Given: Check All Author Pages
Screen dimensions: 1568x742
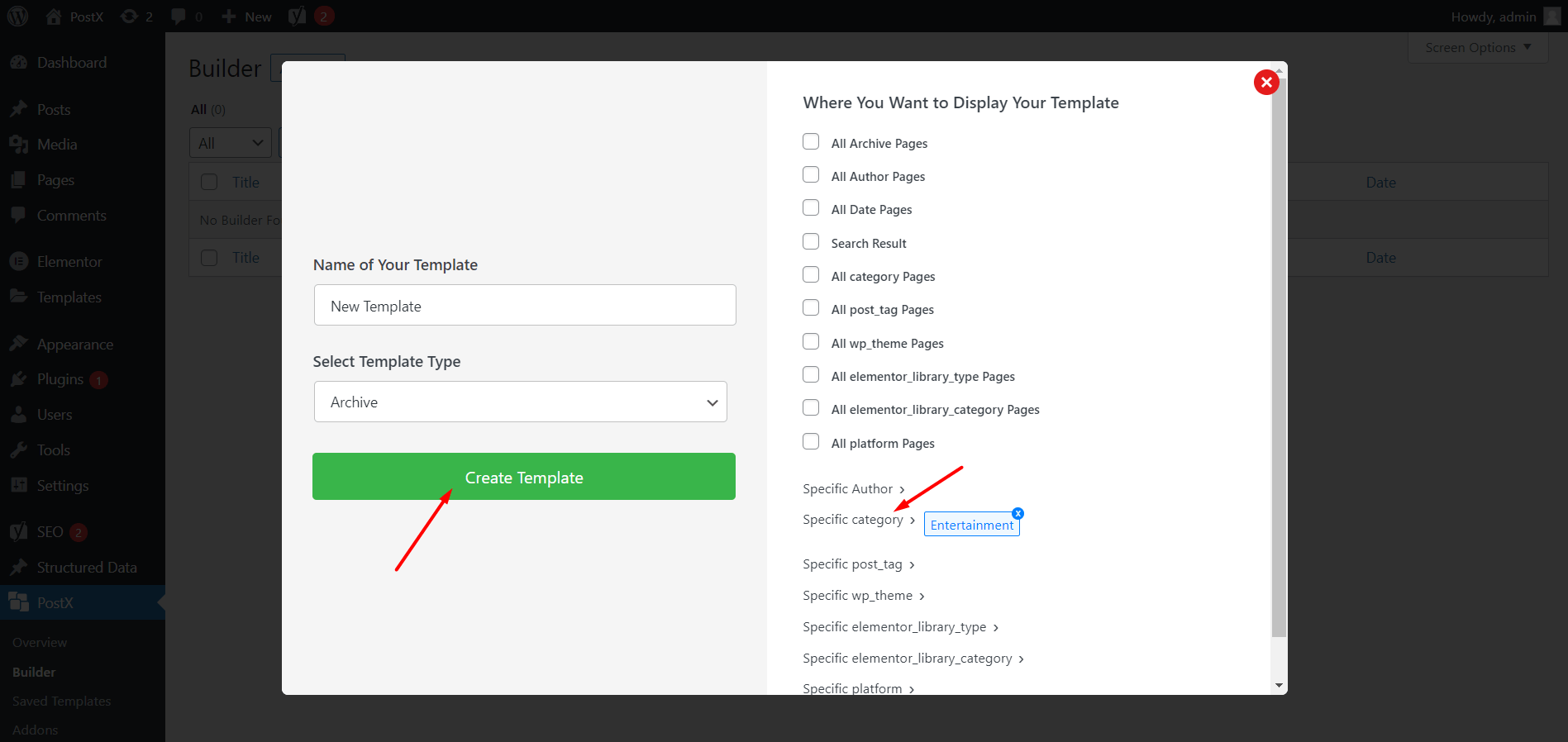Looking at the screenshot, I should tap(811, 175).
